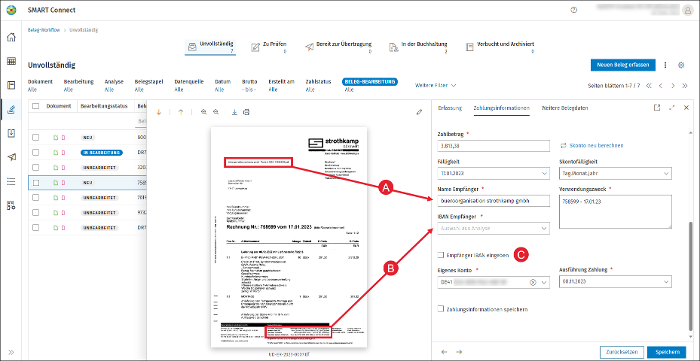The height and width of the screenshot is (361, 700).
Task: Zoom in on the document preview
Action: coord(204,112)
